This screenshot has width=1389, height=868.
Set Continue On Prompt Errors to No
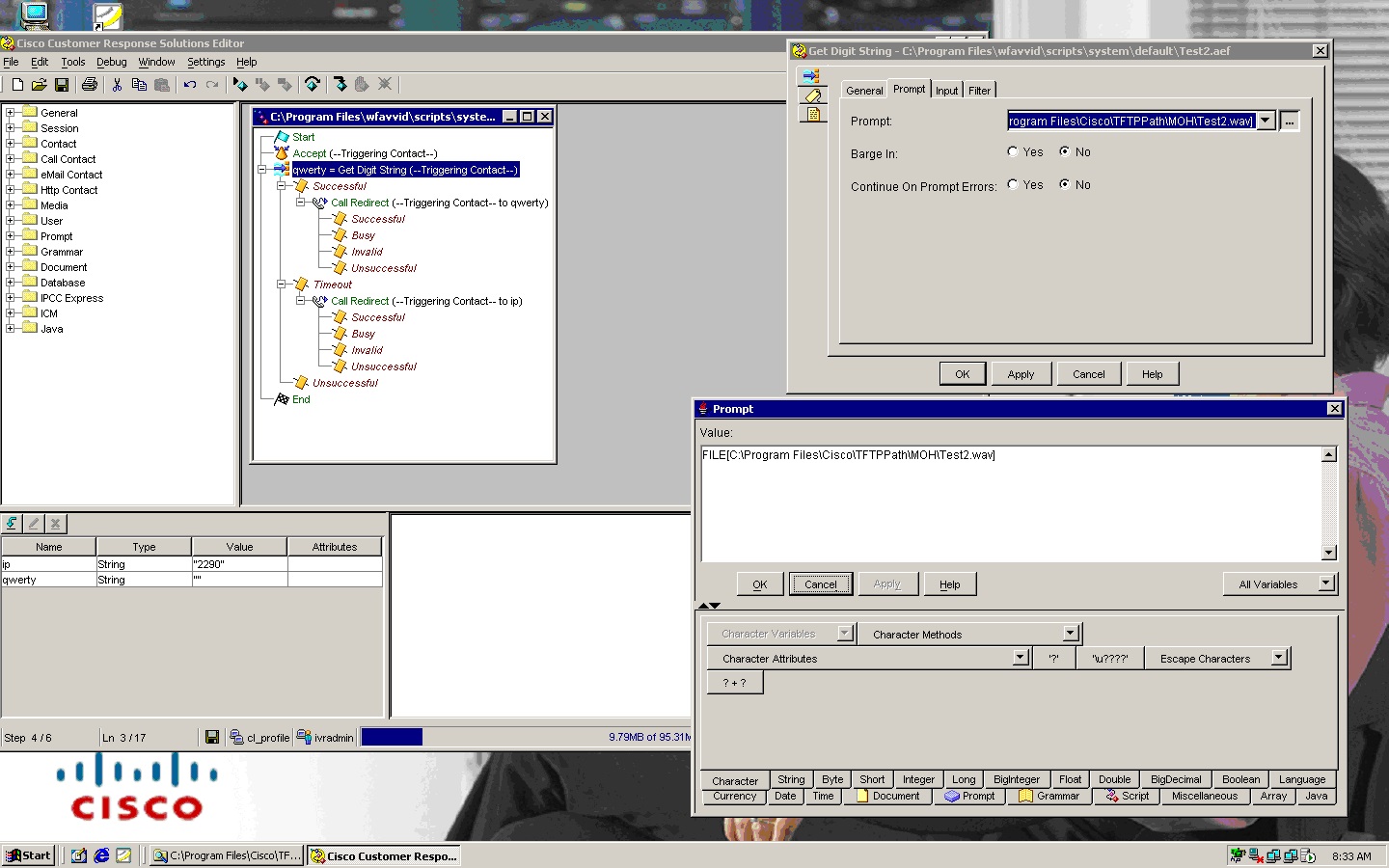coord(1065,184)
